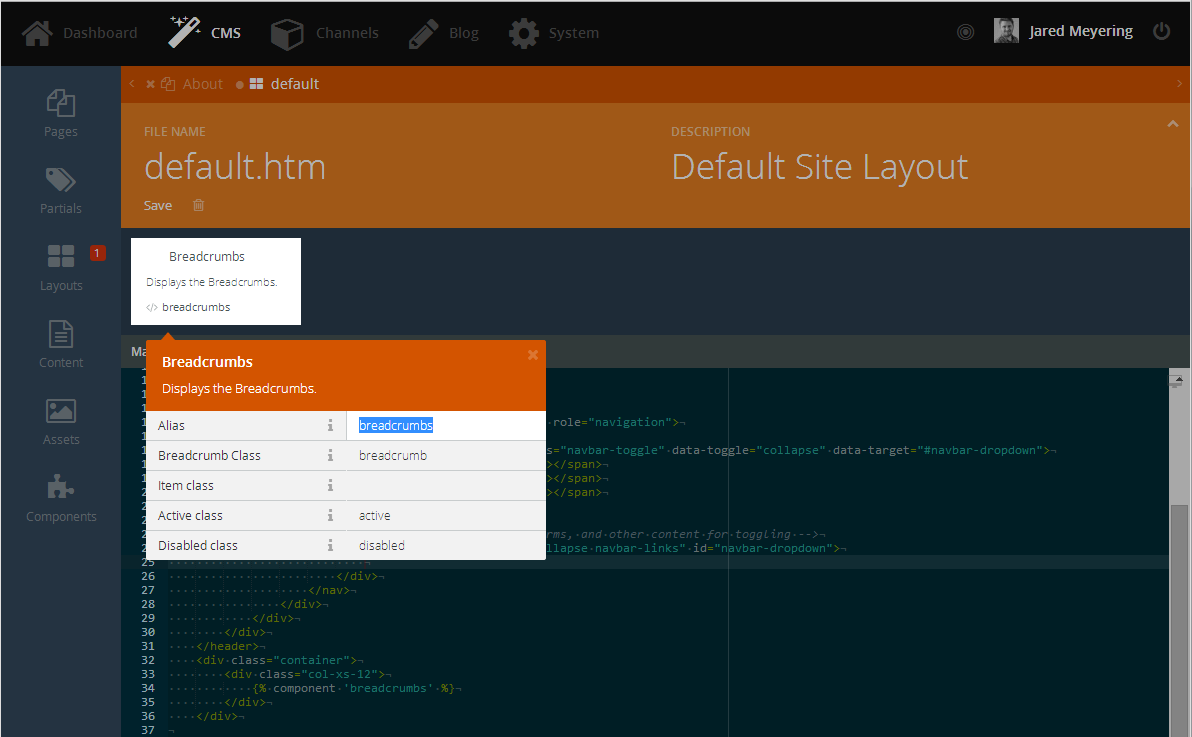
Task: Click the tabs scroll left chevron
Action: pos(132,84)
